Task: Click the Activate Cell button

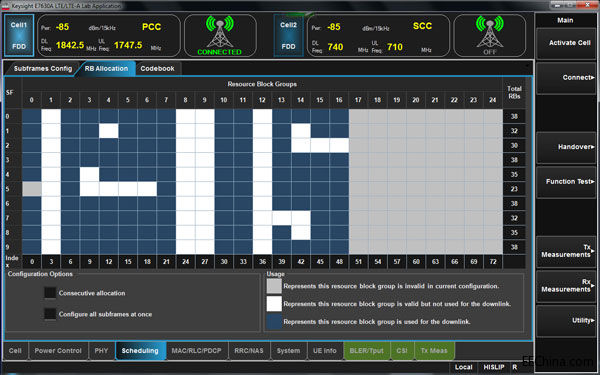Action: pos(566,43)
